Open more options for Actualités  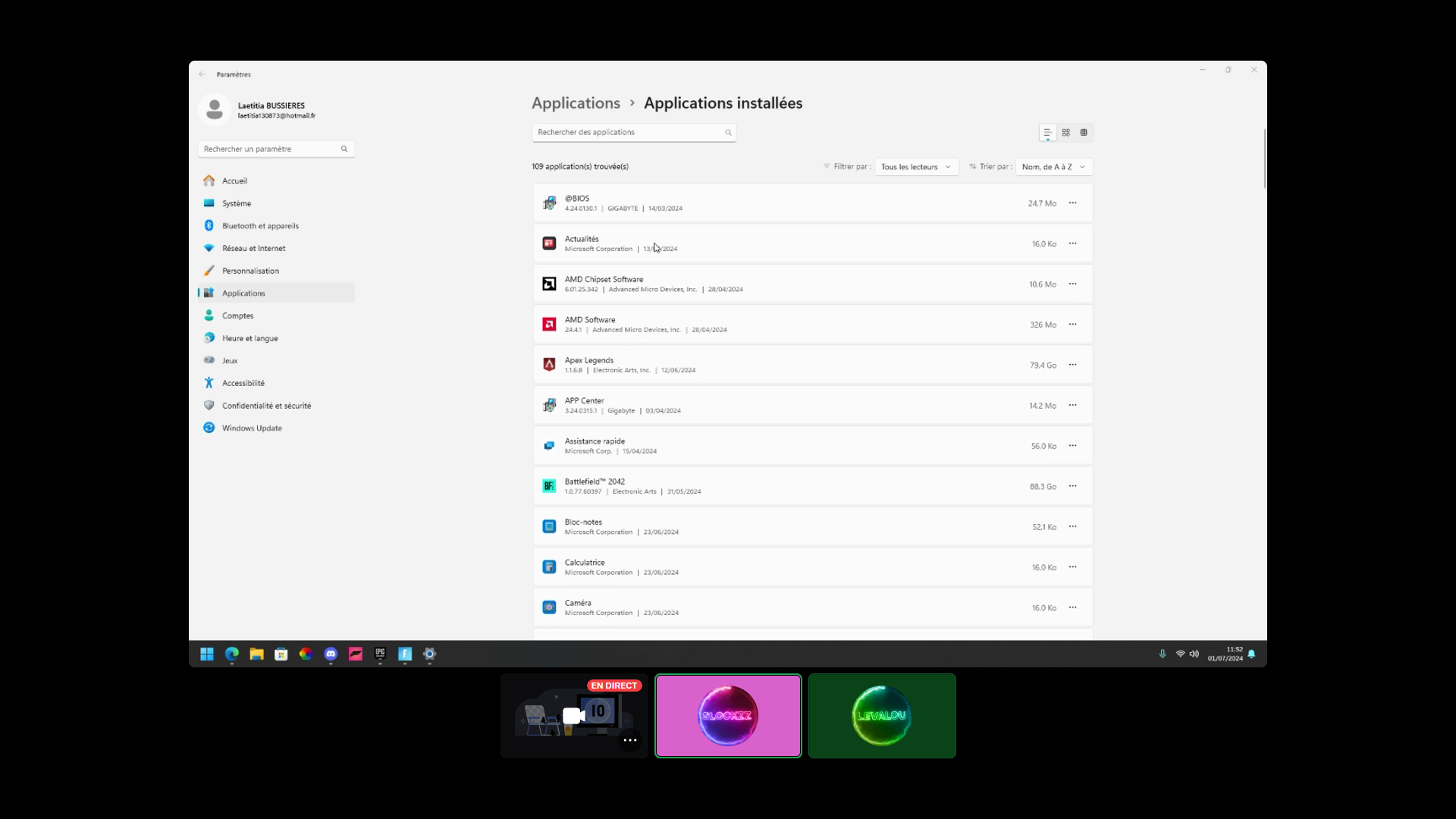[x=1072, y=243]
